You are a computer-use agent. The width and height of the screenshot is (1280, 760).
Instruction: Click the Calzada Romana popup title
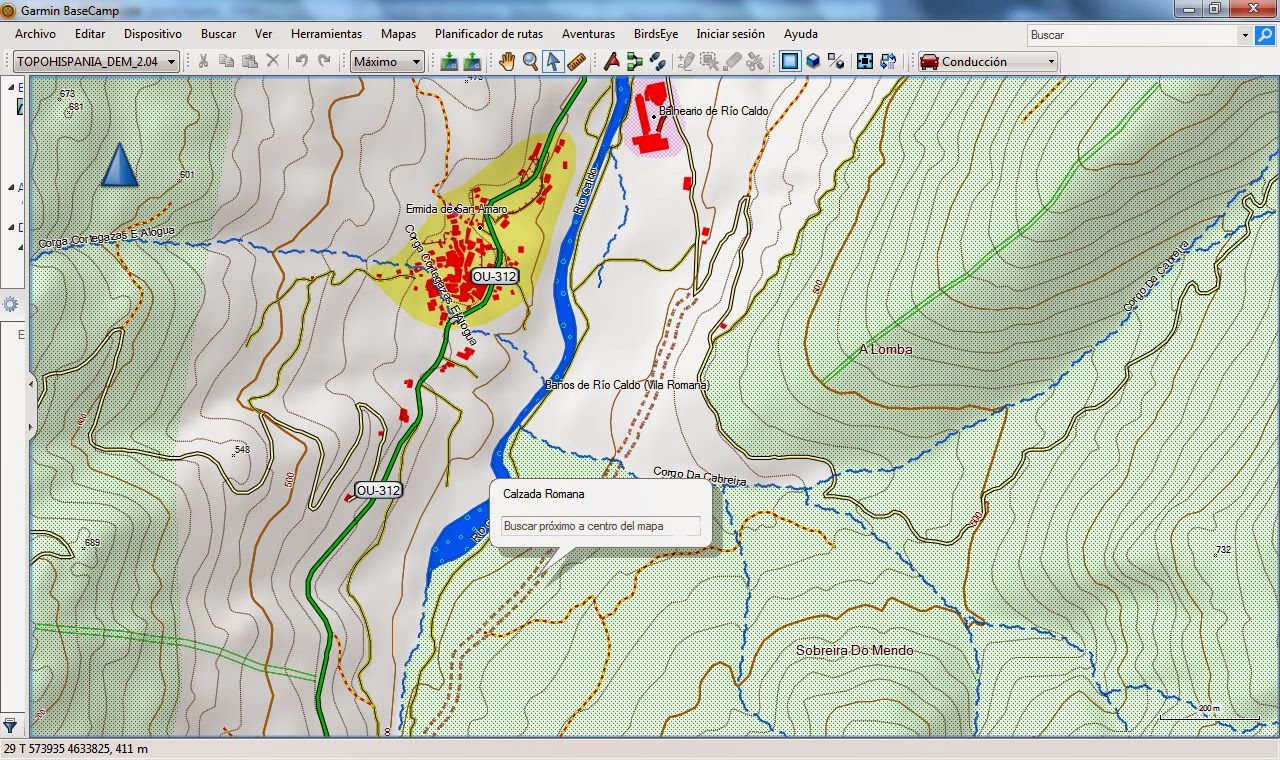click(x=544, y=494)
